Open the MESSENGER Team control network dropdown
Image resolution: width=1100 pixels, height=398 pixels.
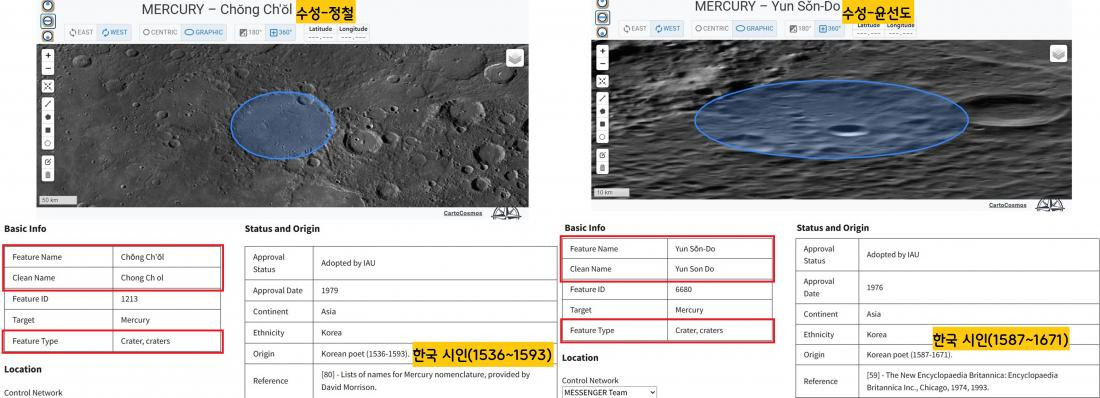click(x=610, y=392)
